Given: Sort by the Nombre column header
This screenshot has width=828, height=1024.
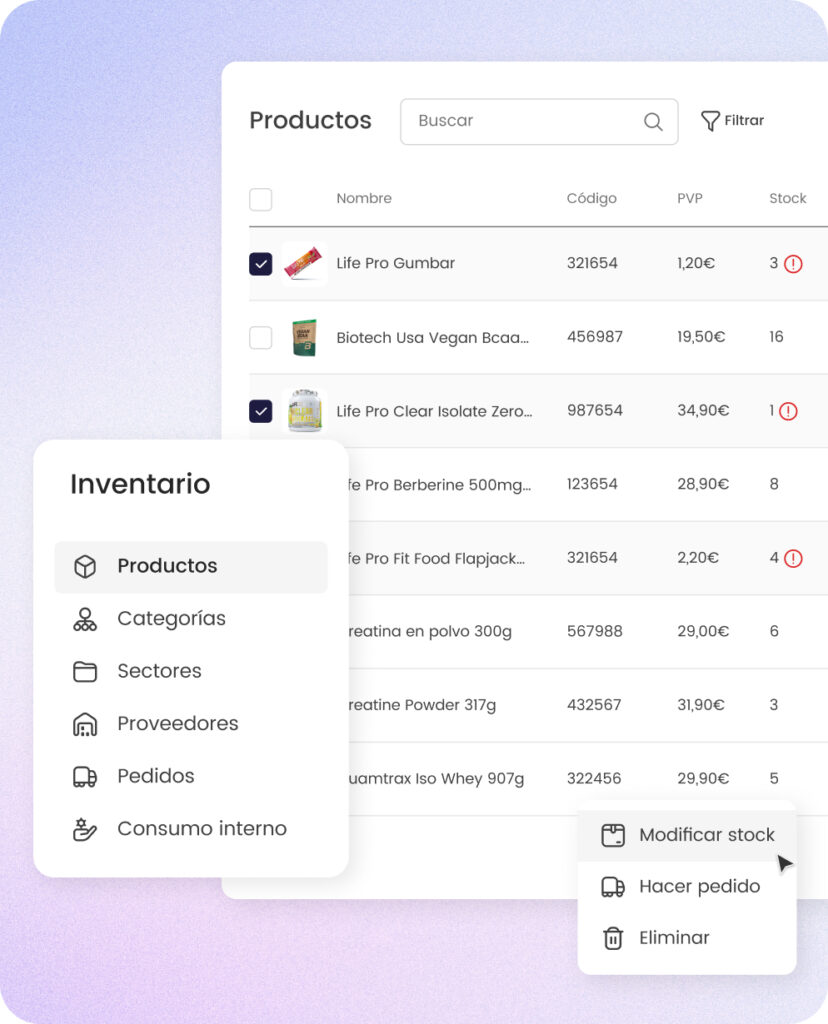Looking at the screenshot, I should (x=364, y=199).
